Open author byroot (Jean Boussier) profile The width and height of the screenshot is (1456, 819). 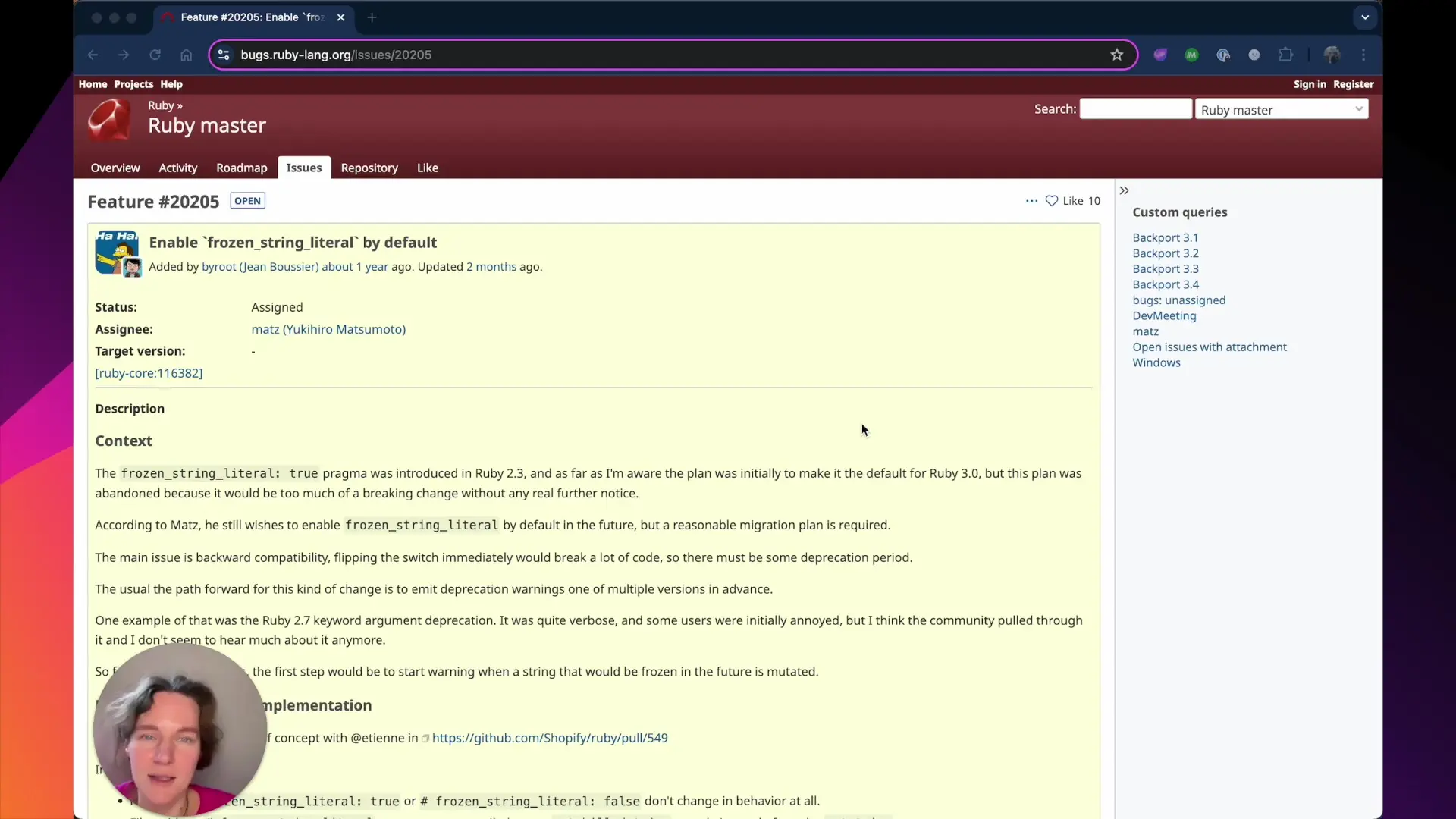click(260, 267)
